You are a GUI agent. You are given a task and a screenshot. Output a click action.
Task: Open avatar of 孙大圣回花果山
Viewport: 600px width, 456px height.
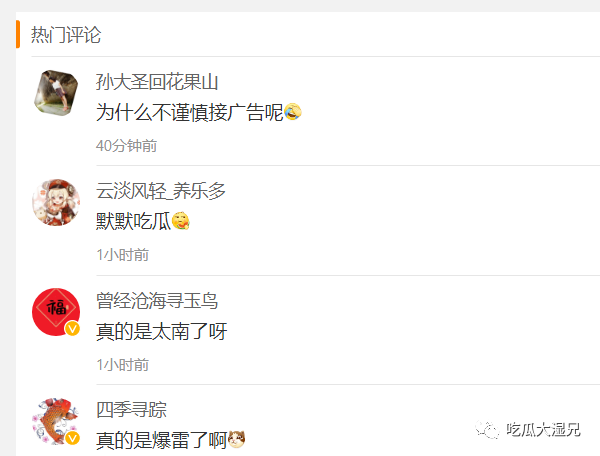[x=56, y=93]
